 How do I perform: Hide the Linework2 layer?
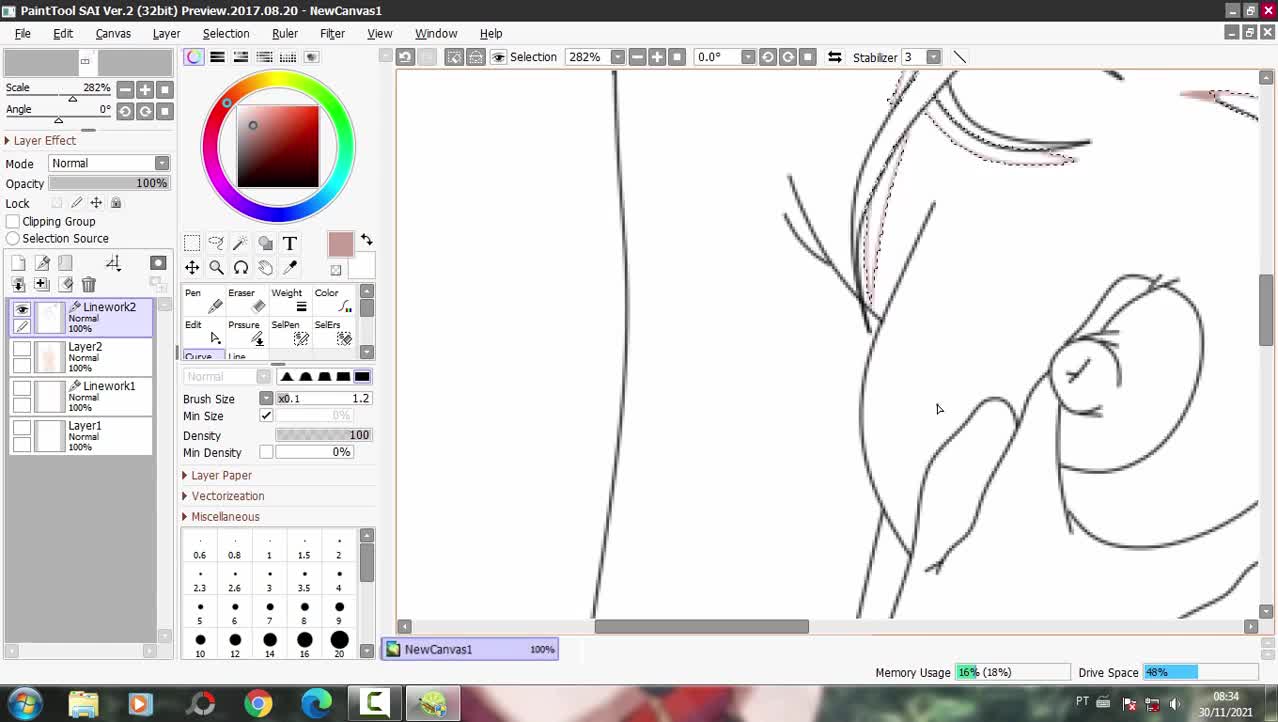22,310
